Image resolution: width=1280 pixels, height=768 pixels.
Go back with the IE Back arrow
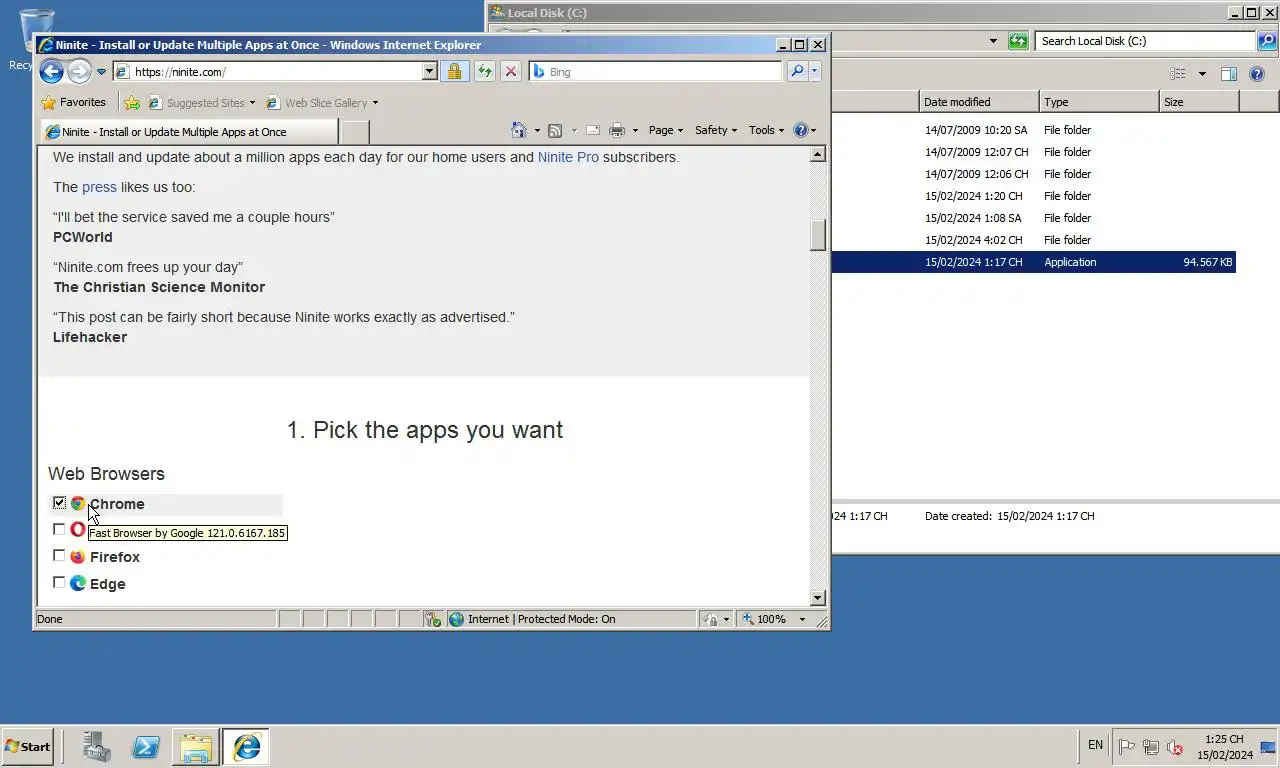51,71
